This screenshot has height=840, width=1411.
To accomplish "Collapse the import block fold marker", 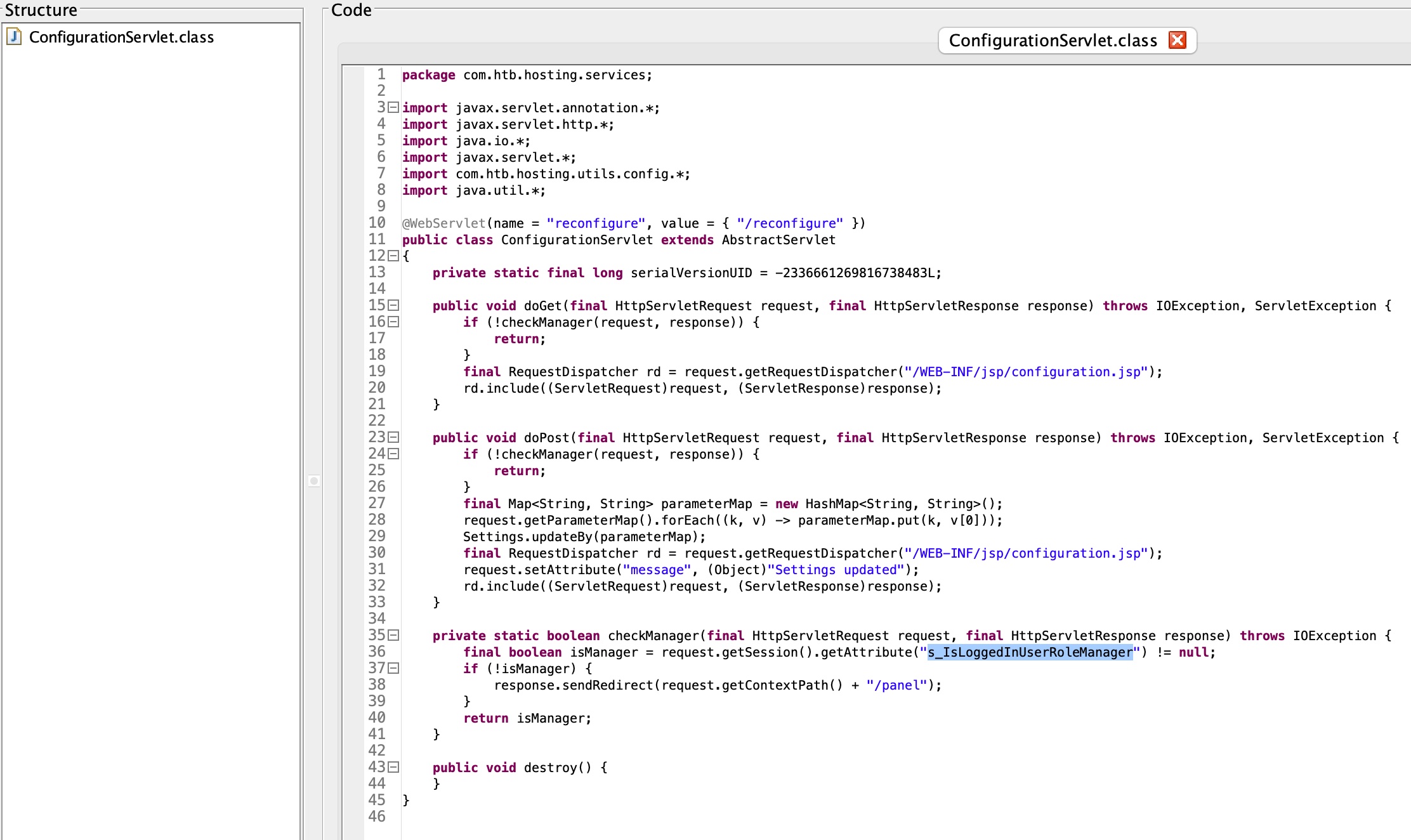I will click(393, 107).
